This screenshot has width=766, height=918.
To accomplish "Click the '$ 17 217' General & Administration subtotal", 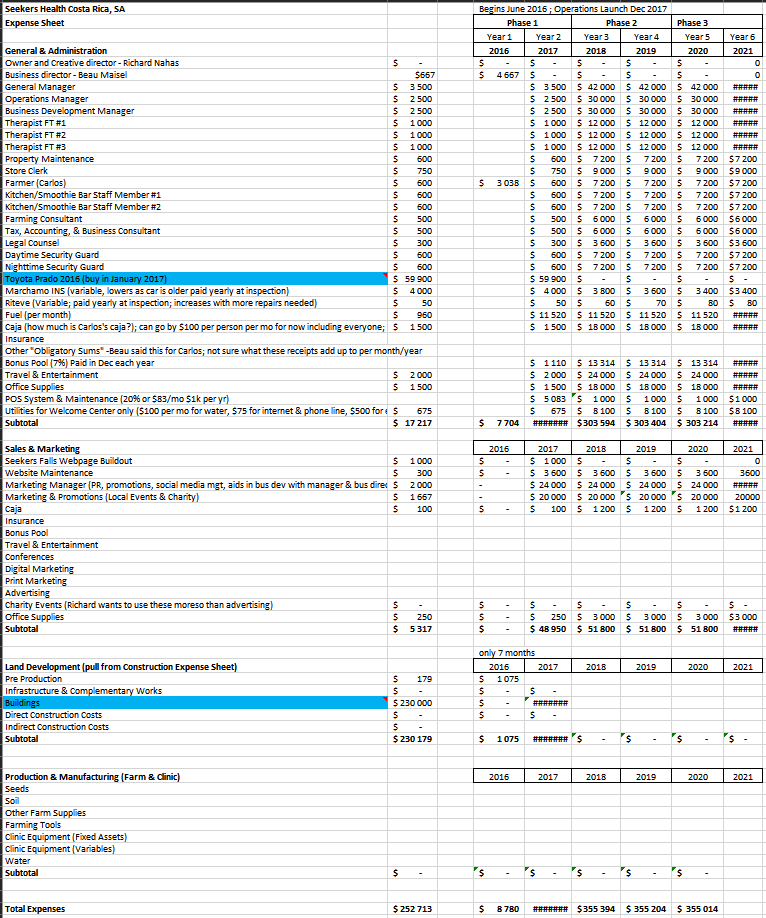I will point(412,423).
